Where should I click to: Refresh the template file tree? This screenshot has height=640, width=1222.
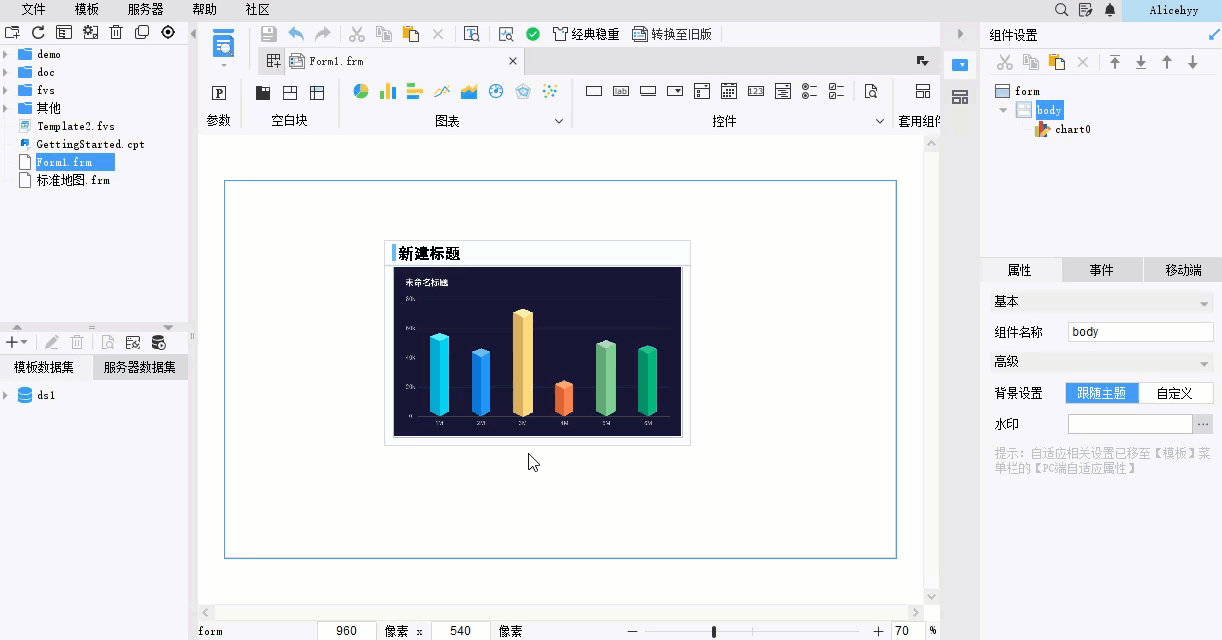(x=38, y=32)
